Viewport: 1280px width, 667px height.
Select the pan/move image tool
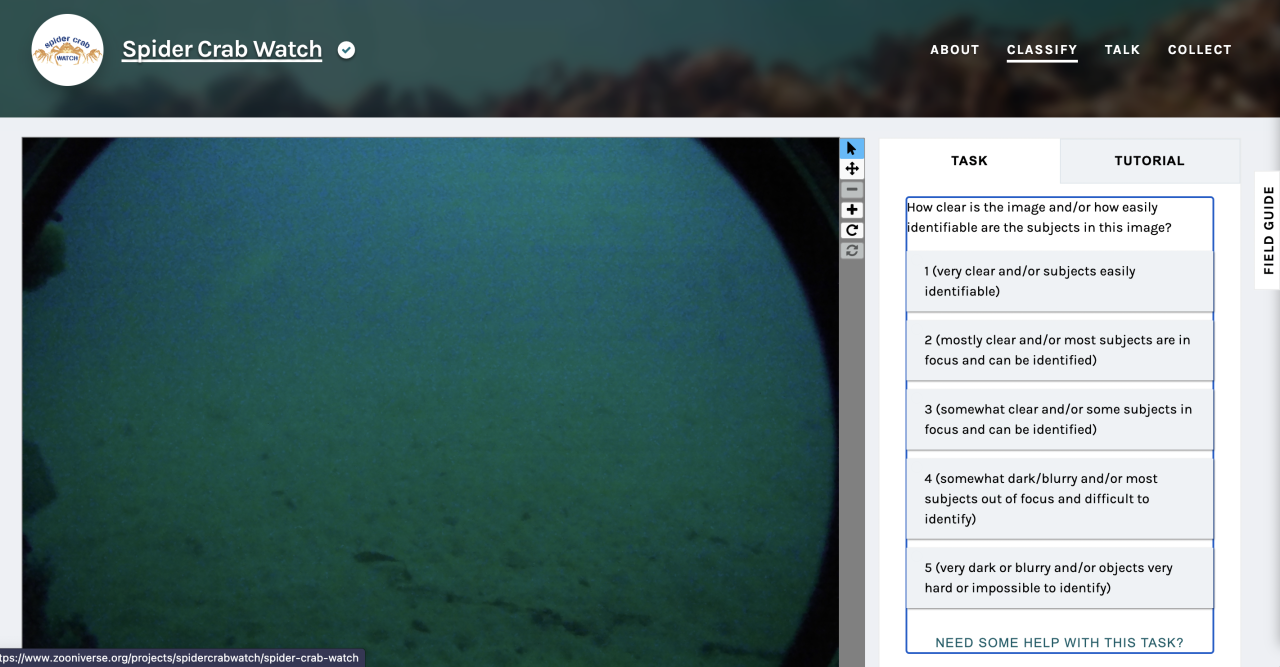pyautogui.click(x=852, y=169)
